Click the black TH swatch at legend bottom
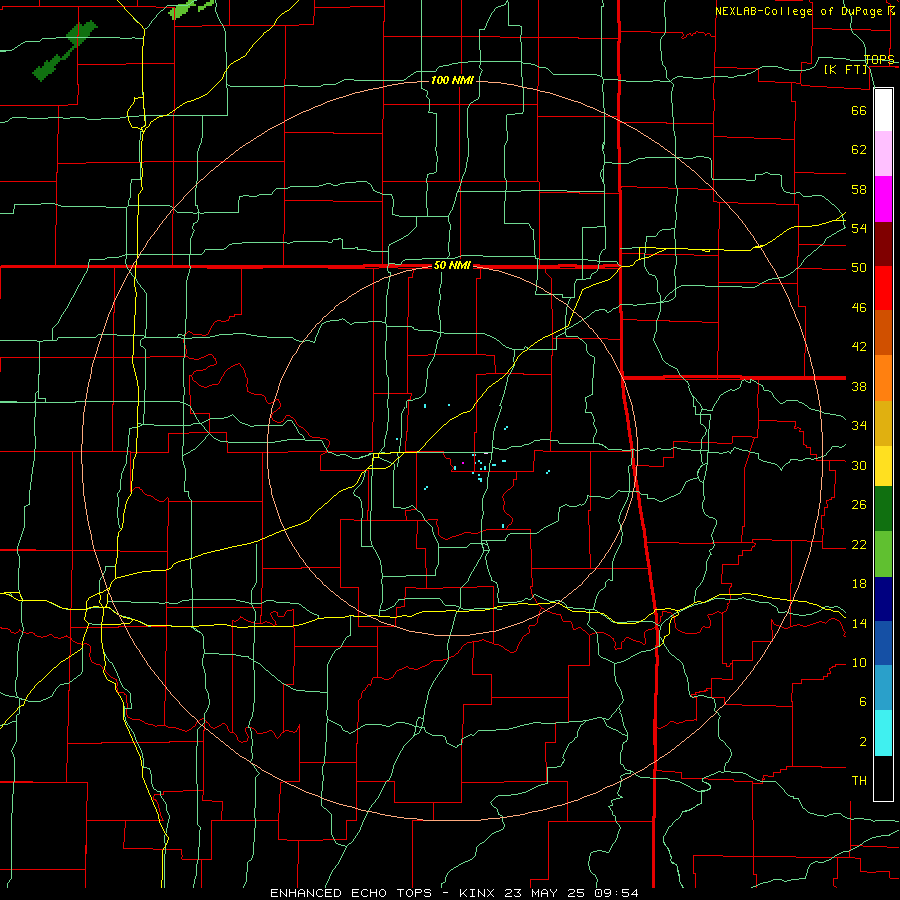 (883, 778)
